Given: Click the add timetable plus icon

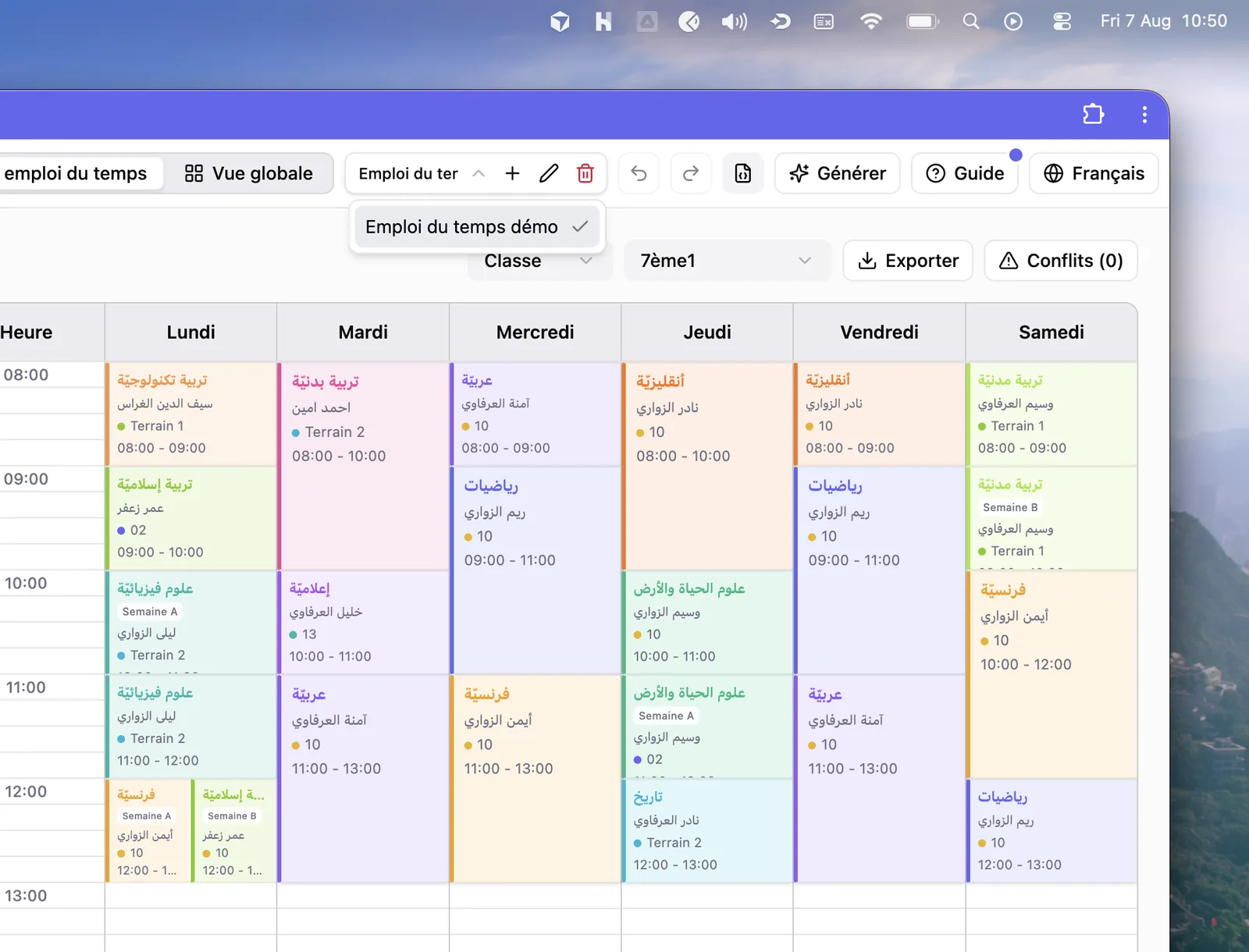Looking at the screenshot, I should (x=512, y=173).
